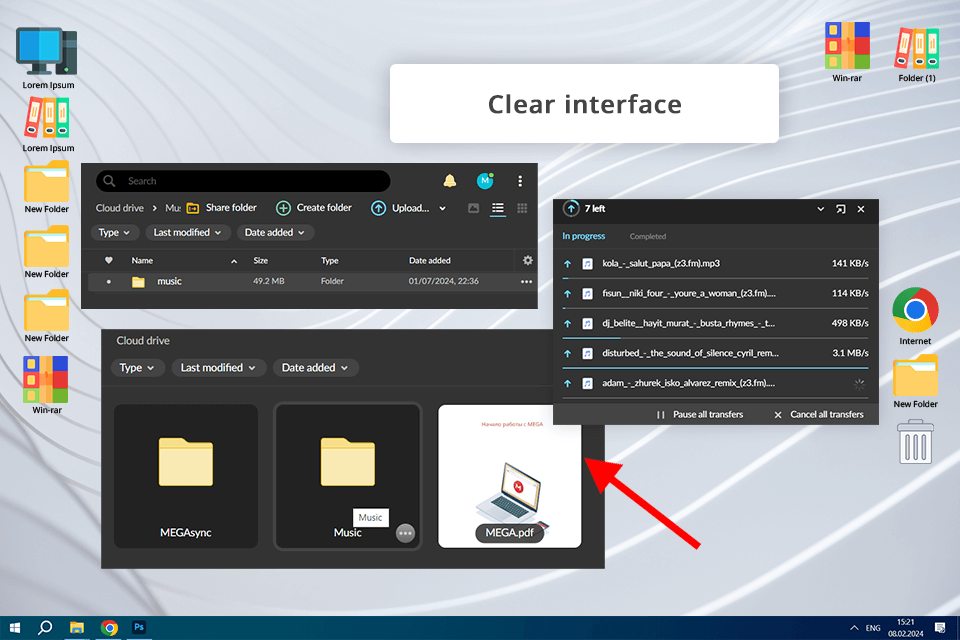Open Type filter in upper window
The width and height of the screenshot is (960, 640).
point(114,233)
